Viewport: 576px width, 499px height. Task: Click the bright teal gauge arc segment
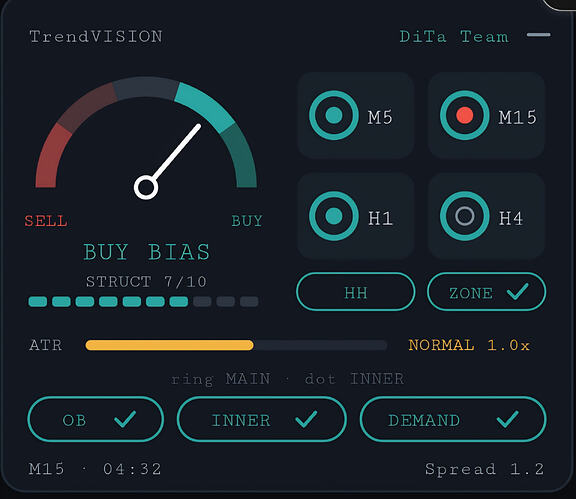[x=206, y=106]
